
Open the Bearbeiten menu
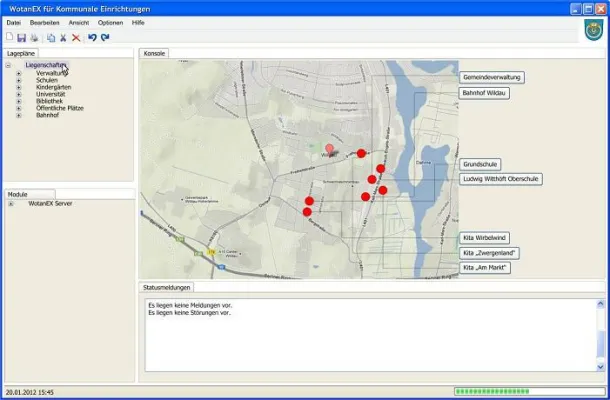(44, 21)
